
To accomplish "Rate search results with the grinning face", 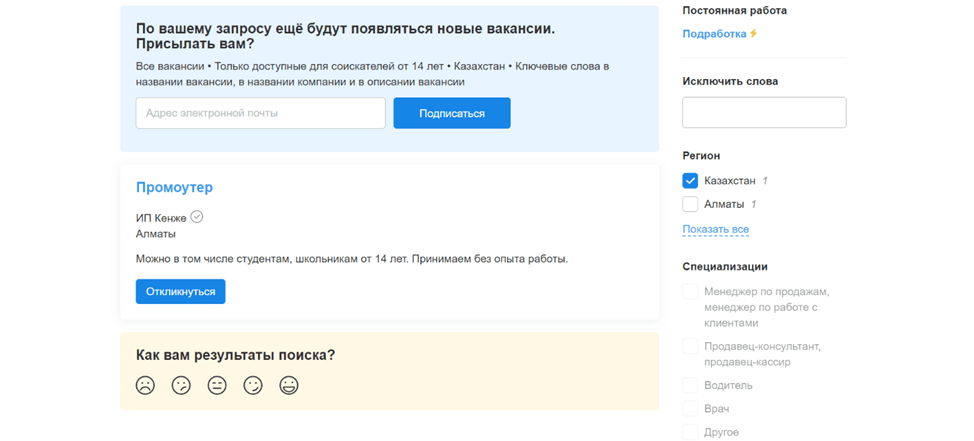I will point(289,386).
